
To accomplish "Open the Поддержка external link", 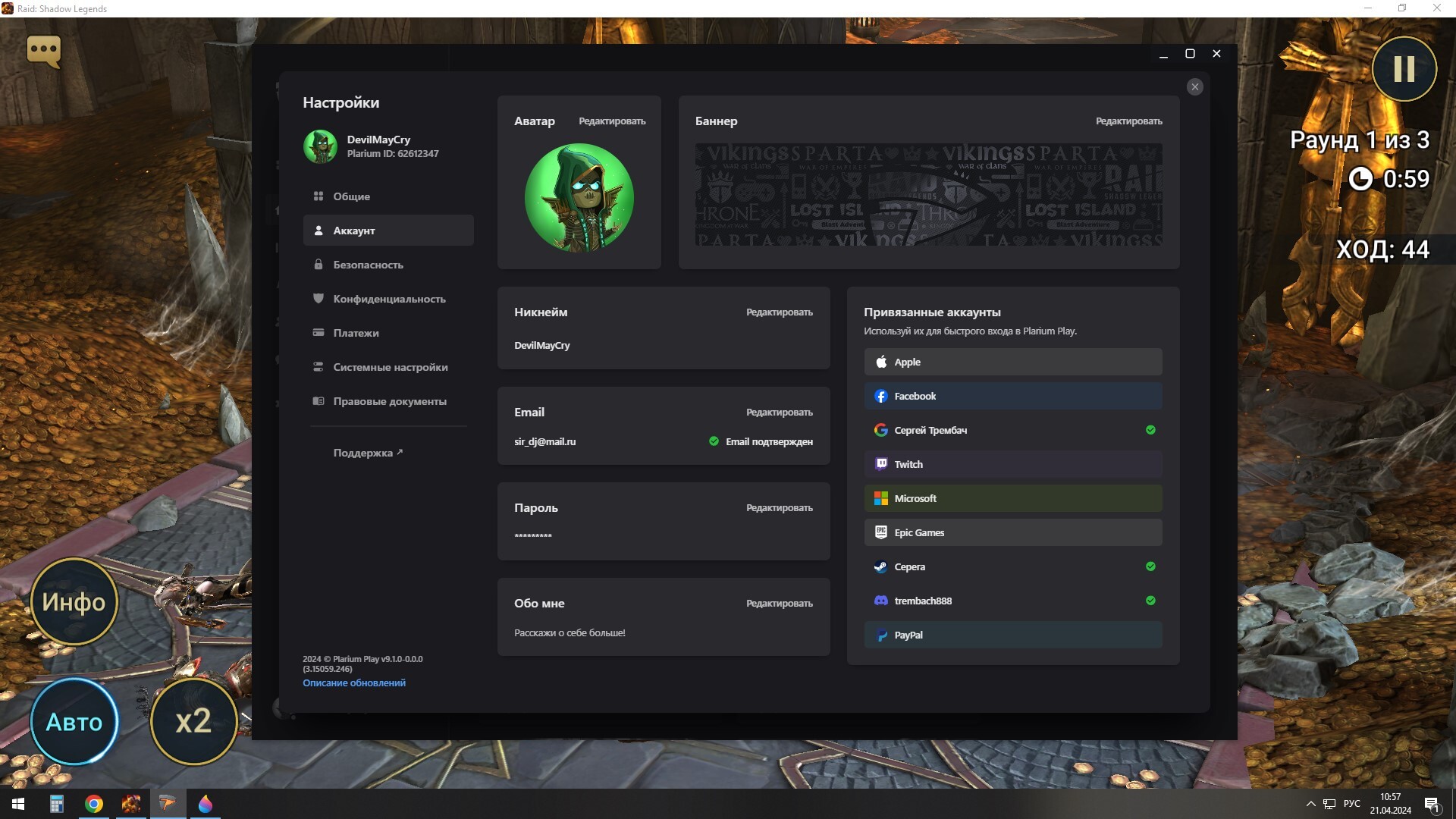I will 368,453.
